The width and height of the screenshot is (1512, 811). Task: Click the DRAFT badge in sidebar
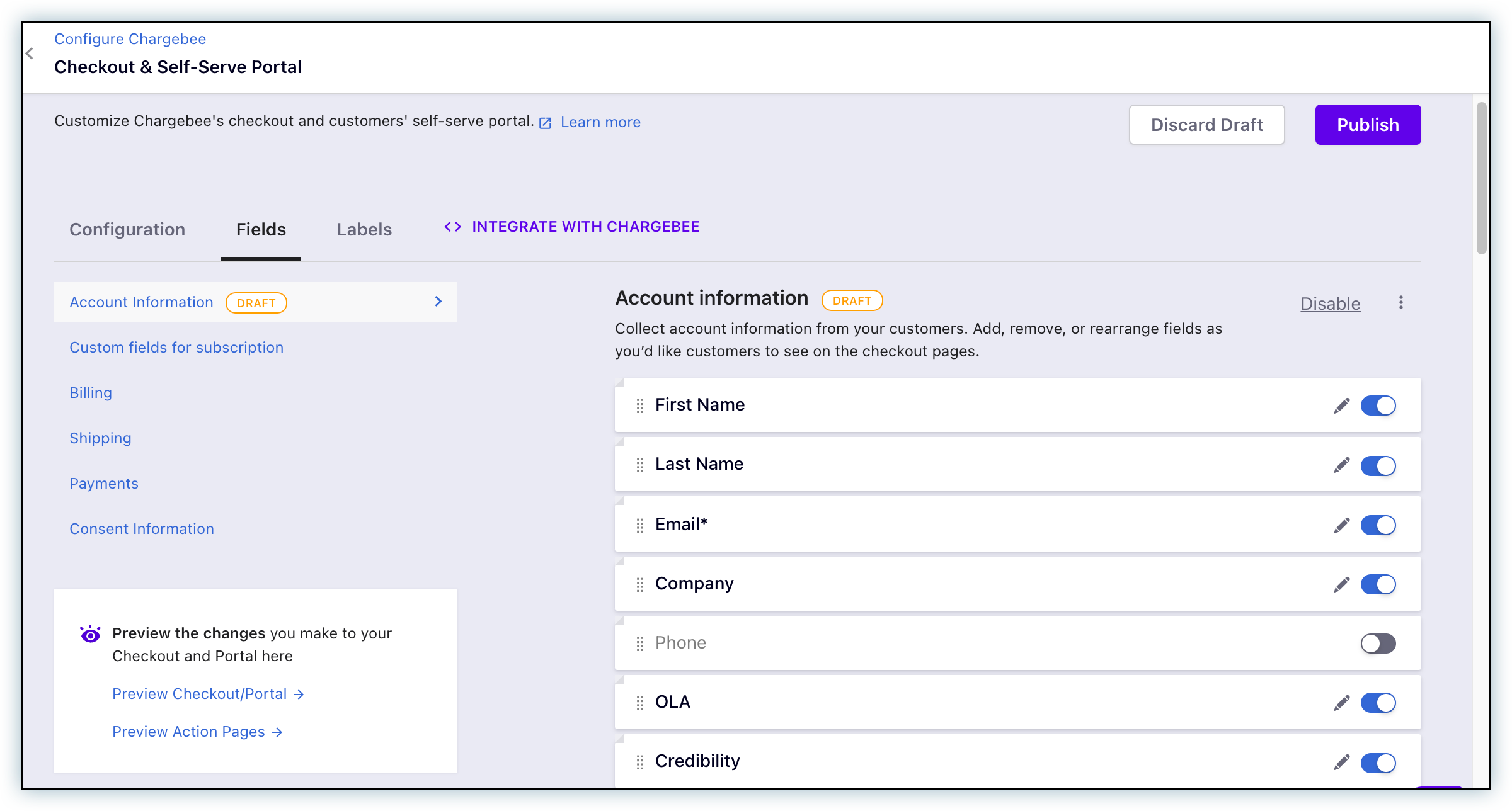(256, 303)
